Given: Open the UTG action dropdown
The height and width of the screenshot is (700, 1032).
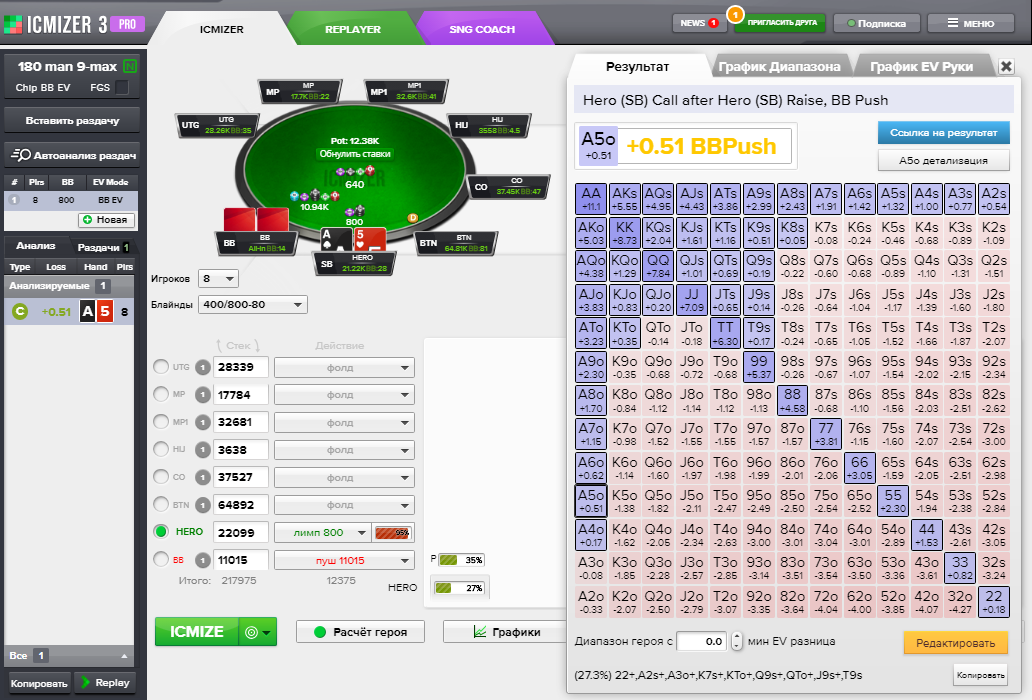Looking at the screenshot, I should click(x=344, y=368).
